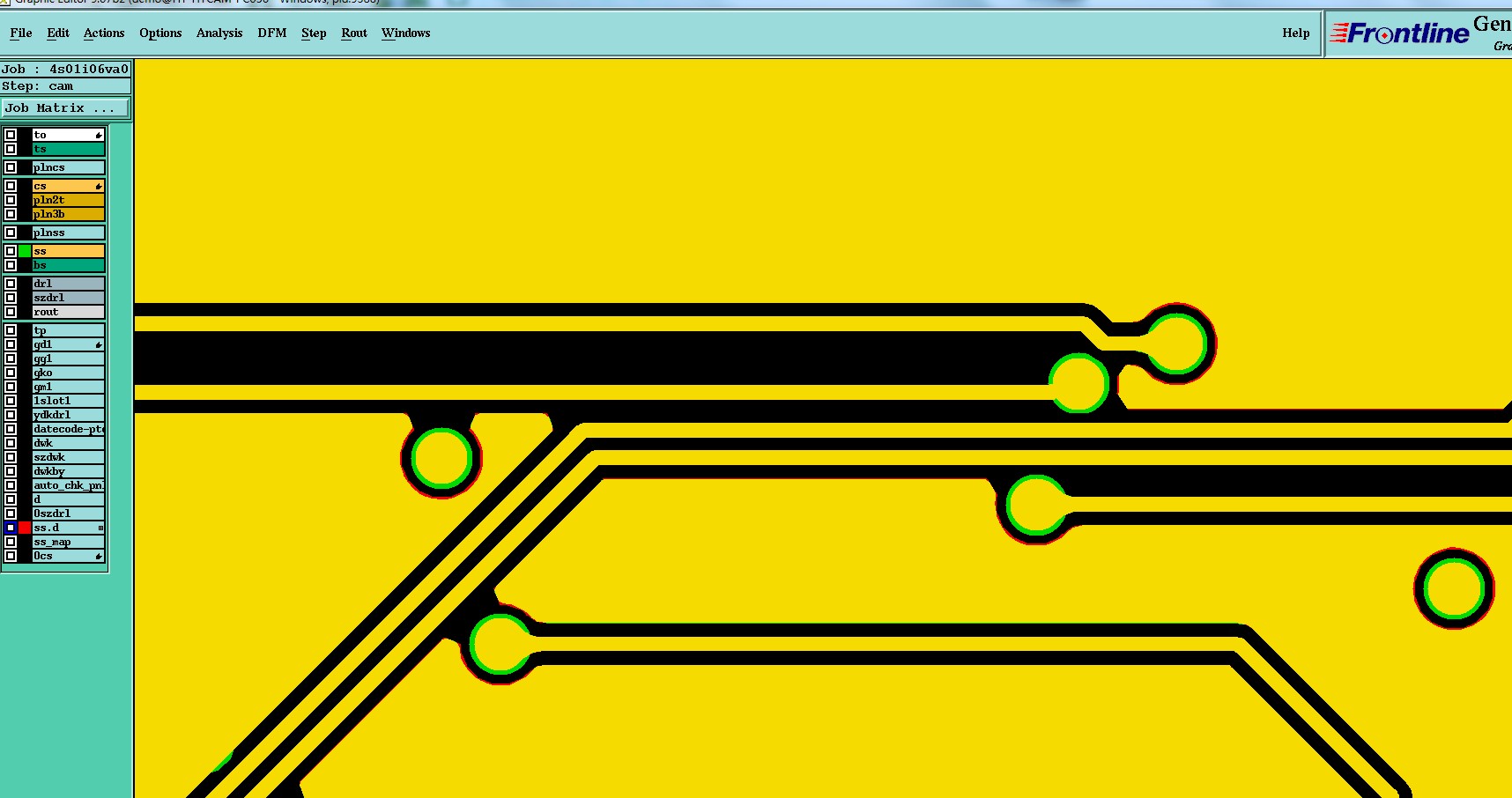Select the 'bs' layer name
Viewport: 1512px width, 798px height.
coord(69,265)
